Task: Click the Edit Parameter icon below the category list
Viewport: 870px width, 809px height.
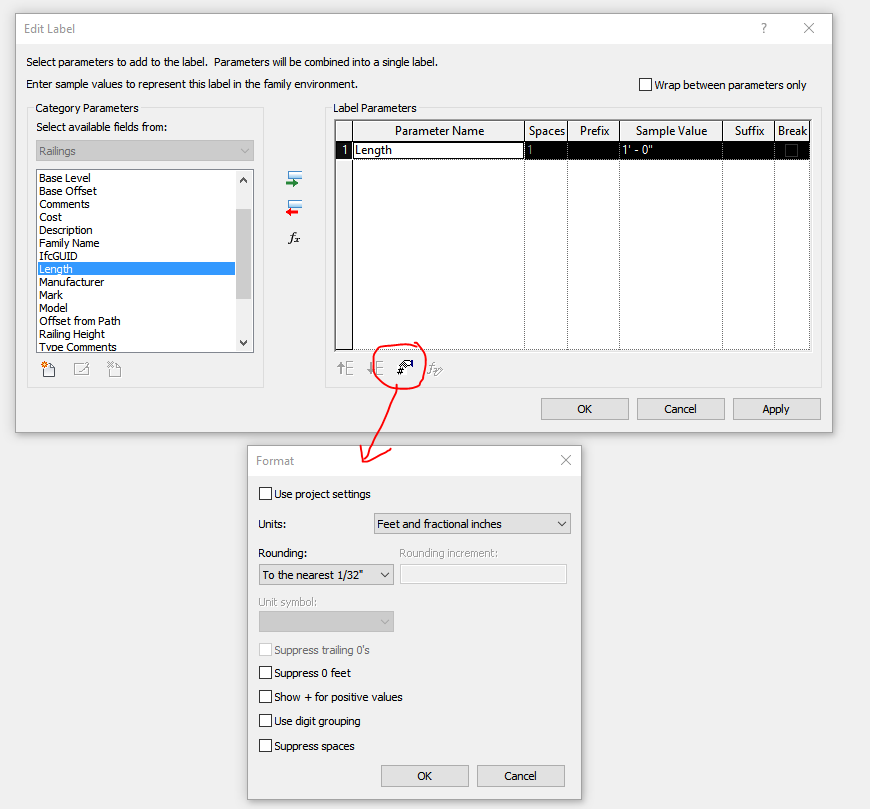Action: click(x=82, y=369)
